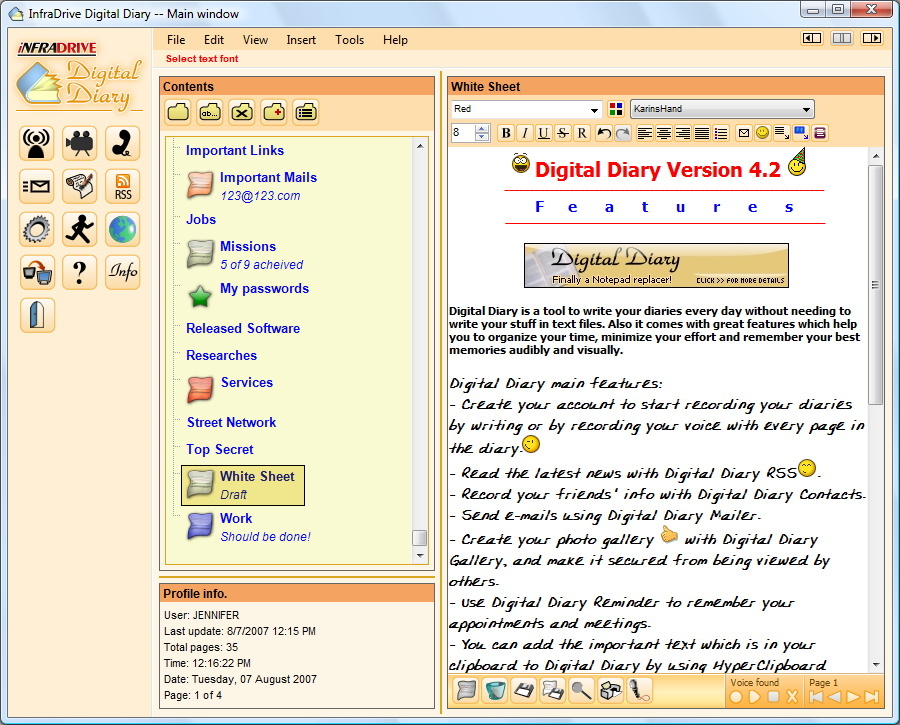Increase the font size with the up arrow
The width and height of the screenshot is (900, 725).
pos(483,129)
